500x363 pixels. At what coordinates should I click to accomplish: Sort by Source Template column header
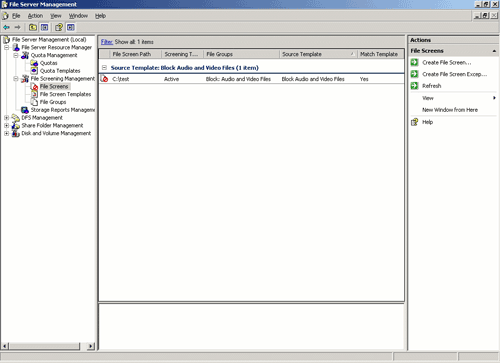[x=318, y=54]
